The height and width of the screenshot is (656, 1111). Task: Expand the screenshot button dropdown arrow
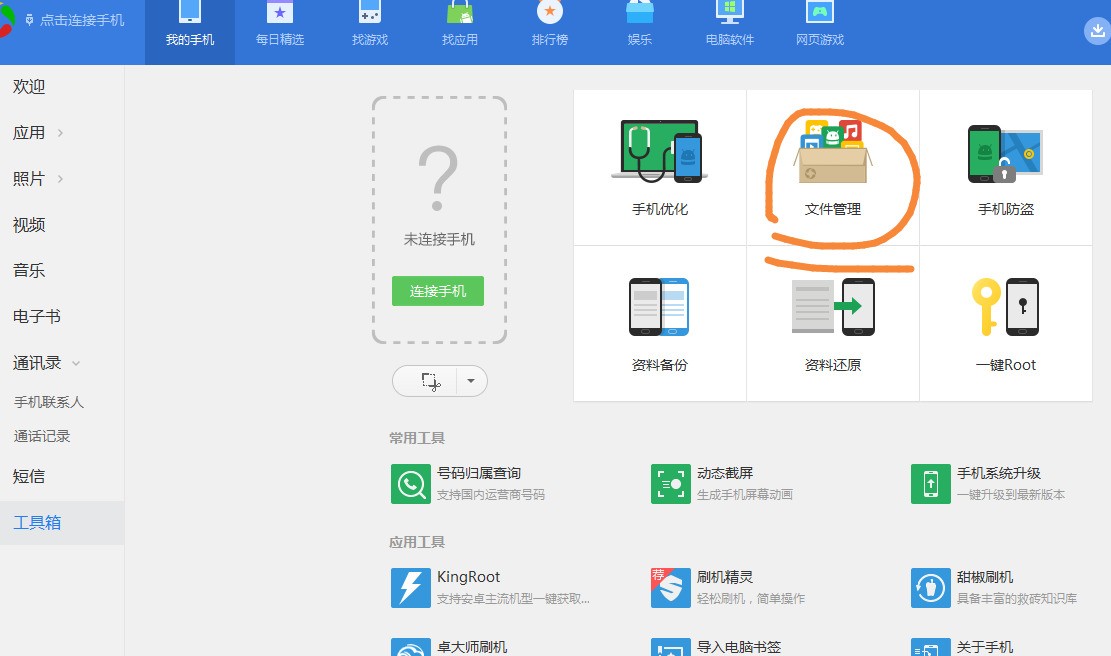(471, 381)
